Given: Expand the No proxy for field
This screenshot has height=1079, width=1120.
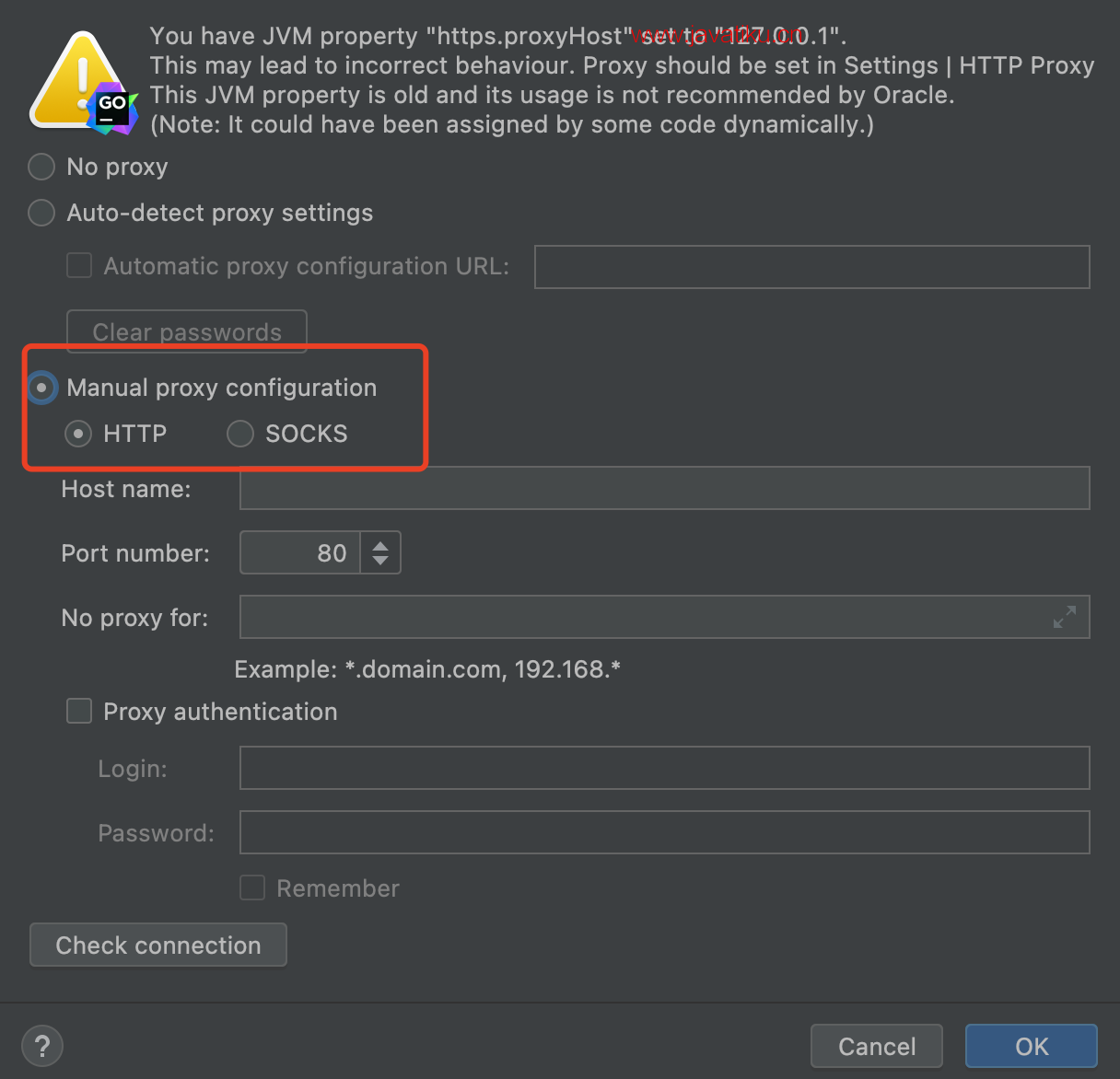Looking at the screenshot, I should [1065, 617].
